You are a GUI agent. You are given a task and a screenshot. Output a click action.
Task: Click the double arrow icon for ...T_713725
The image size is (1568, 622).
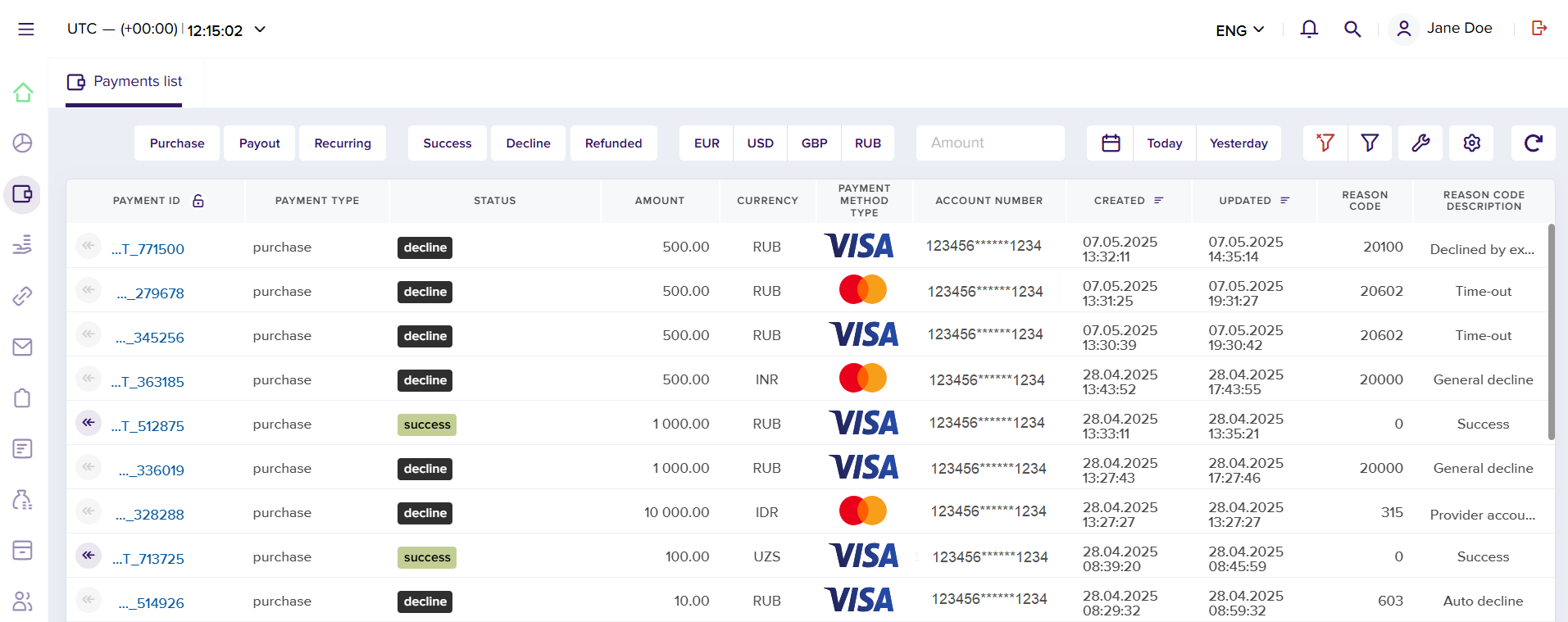[x=89, y=556]
